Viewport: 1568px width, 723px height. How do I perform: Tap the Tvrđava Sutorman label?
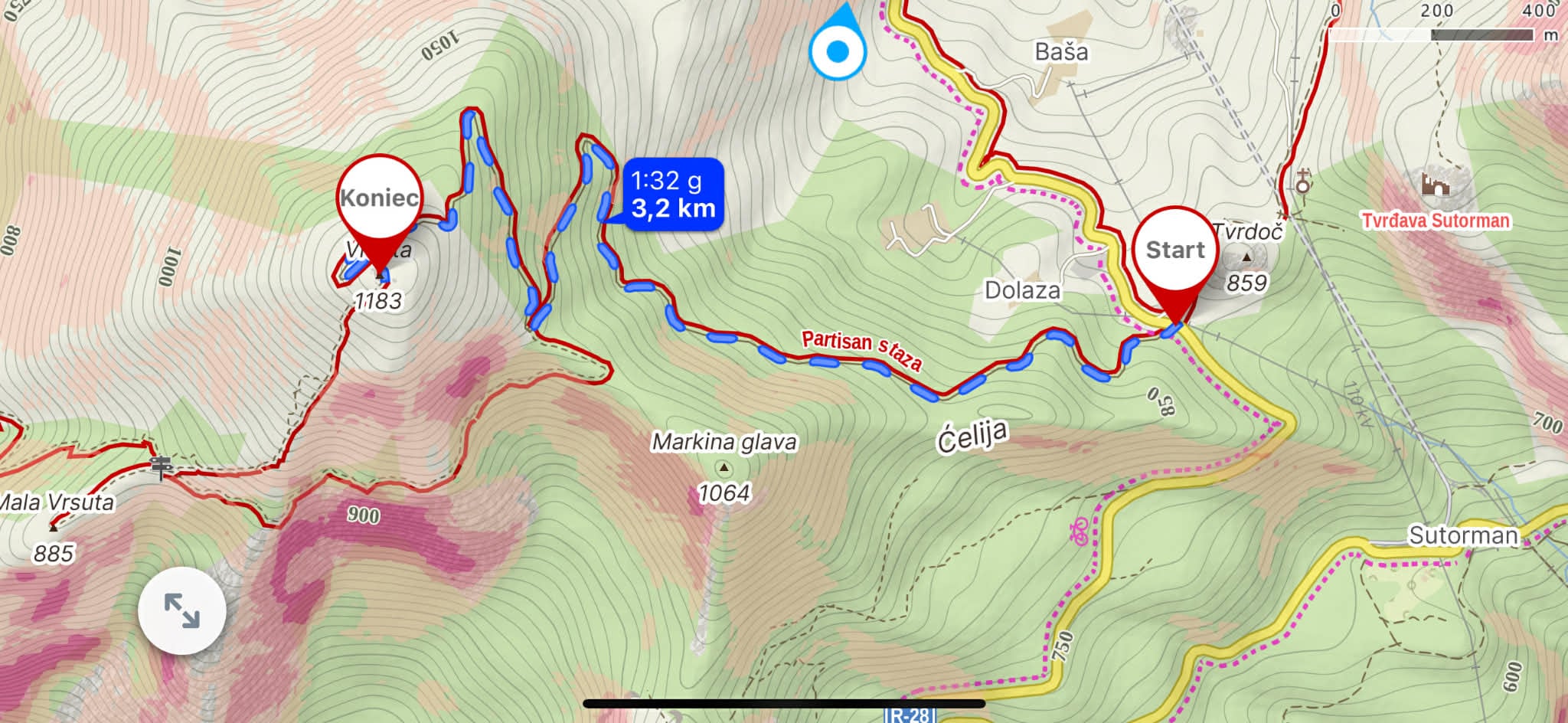(1436, 221)
